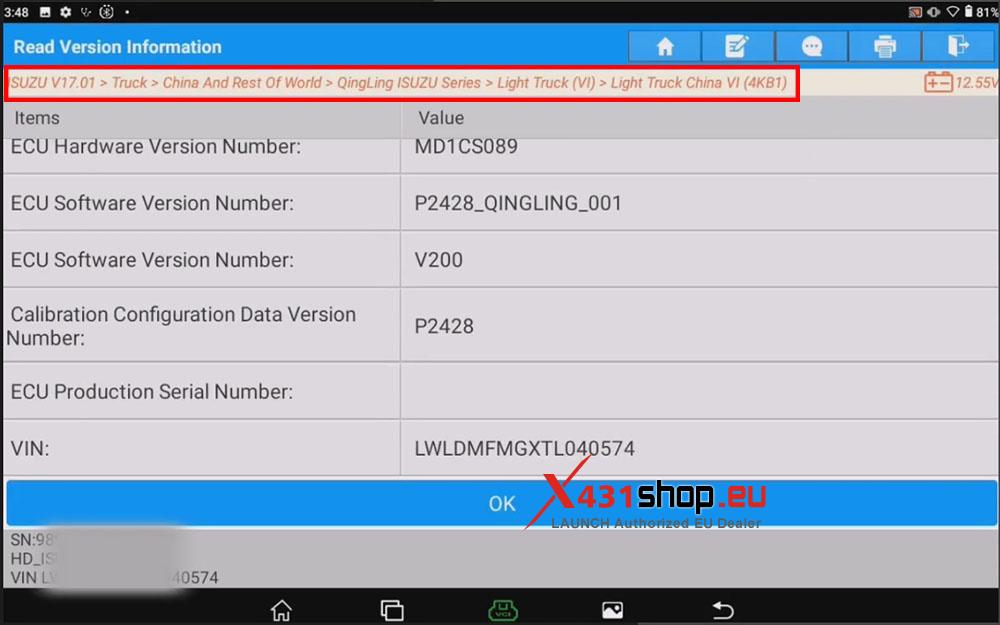Tap the VIN: row label
The image size is (1000, 625).
click(x=29, y=448)
